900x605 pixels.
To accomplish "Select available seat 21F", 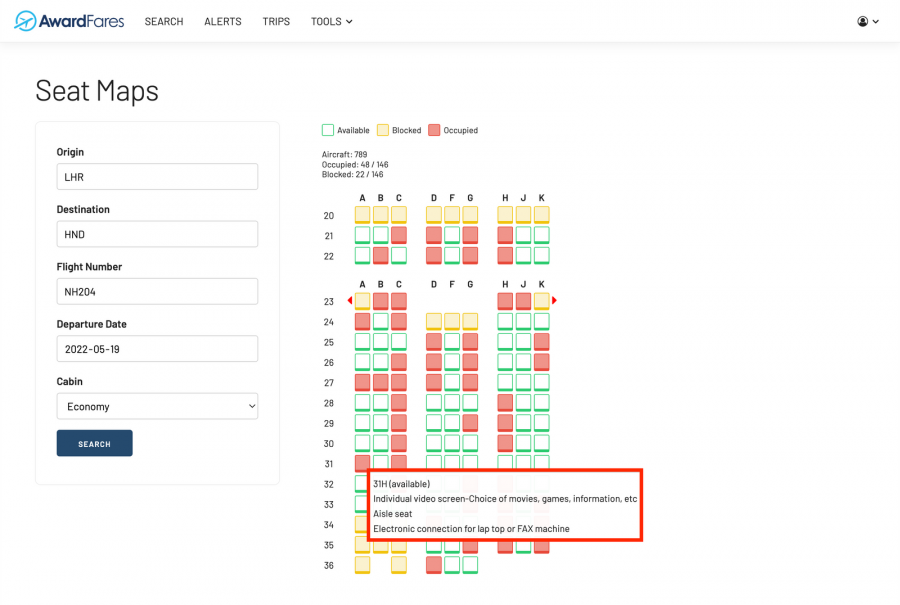I will coord(452,235).
